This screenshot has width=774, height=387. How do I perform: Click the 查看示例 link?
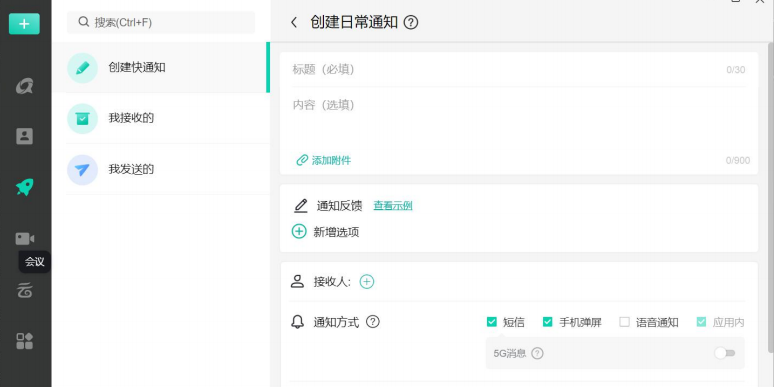(393, 206)
